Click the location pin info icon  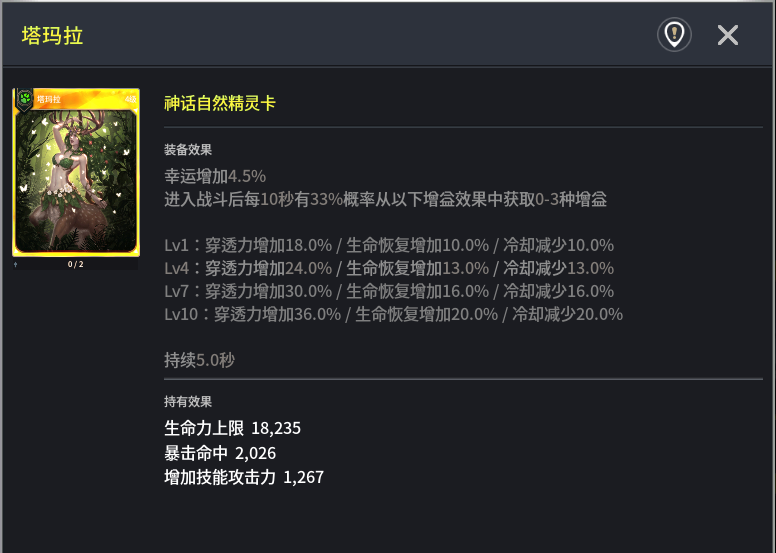click(x=674, y=35)
